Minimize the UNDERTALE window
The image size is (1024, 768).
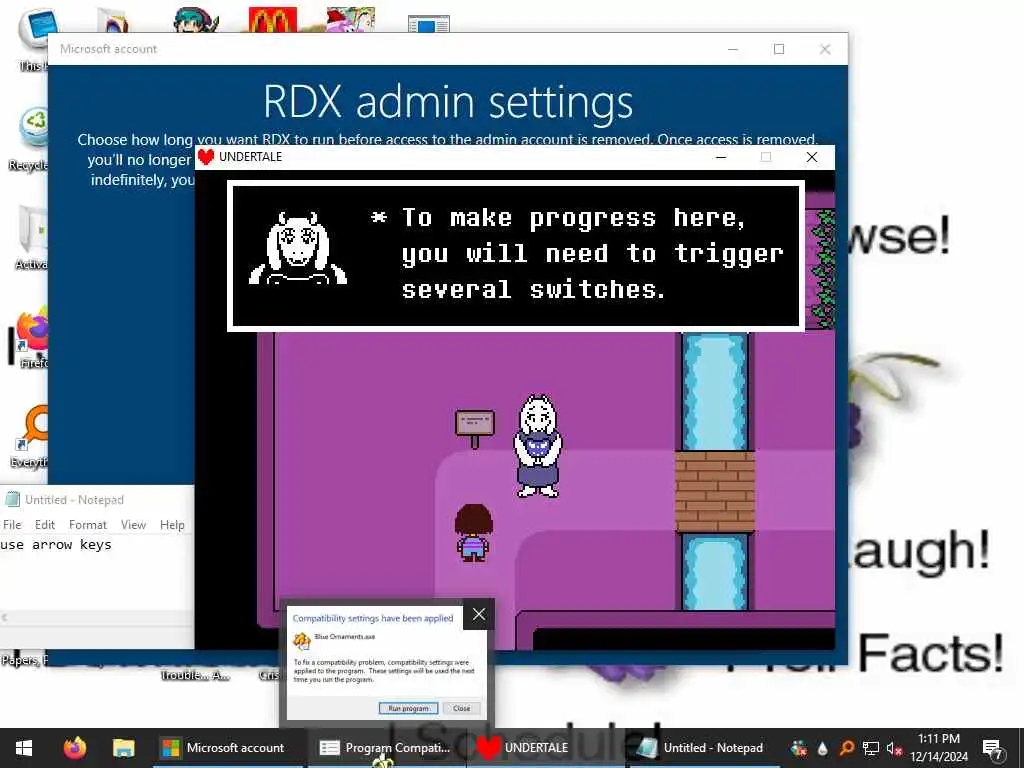(721, 157)
